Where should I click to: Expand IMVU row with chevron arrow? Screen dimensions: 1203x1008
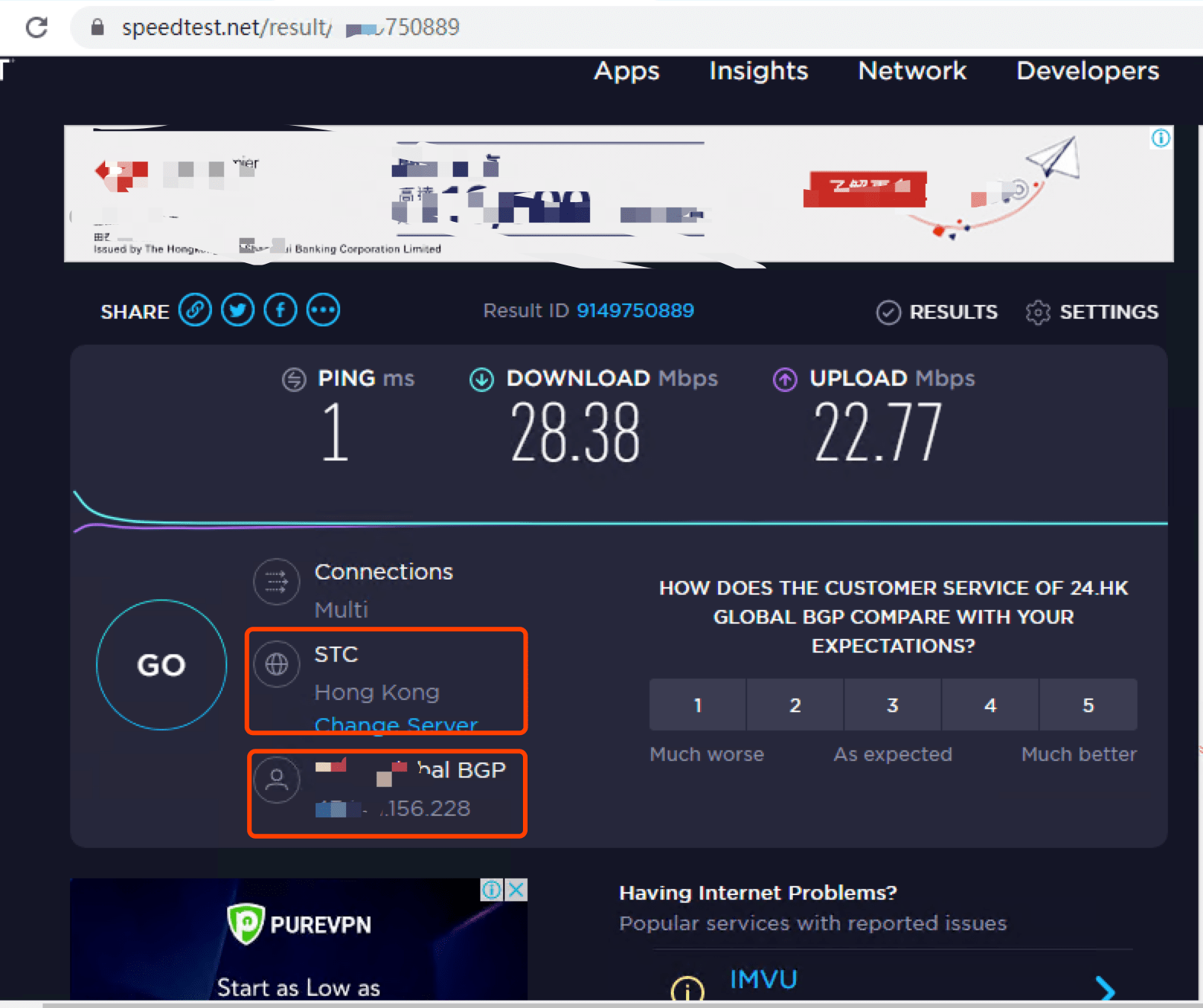point(1105,988)
